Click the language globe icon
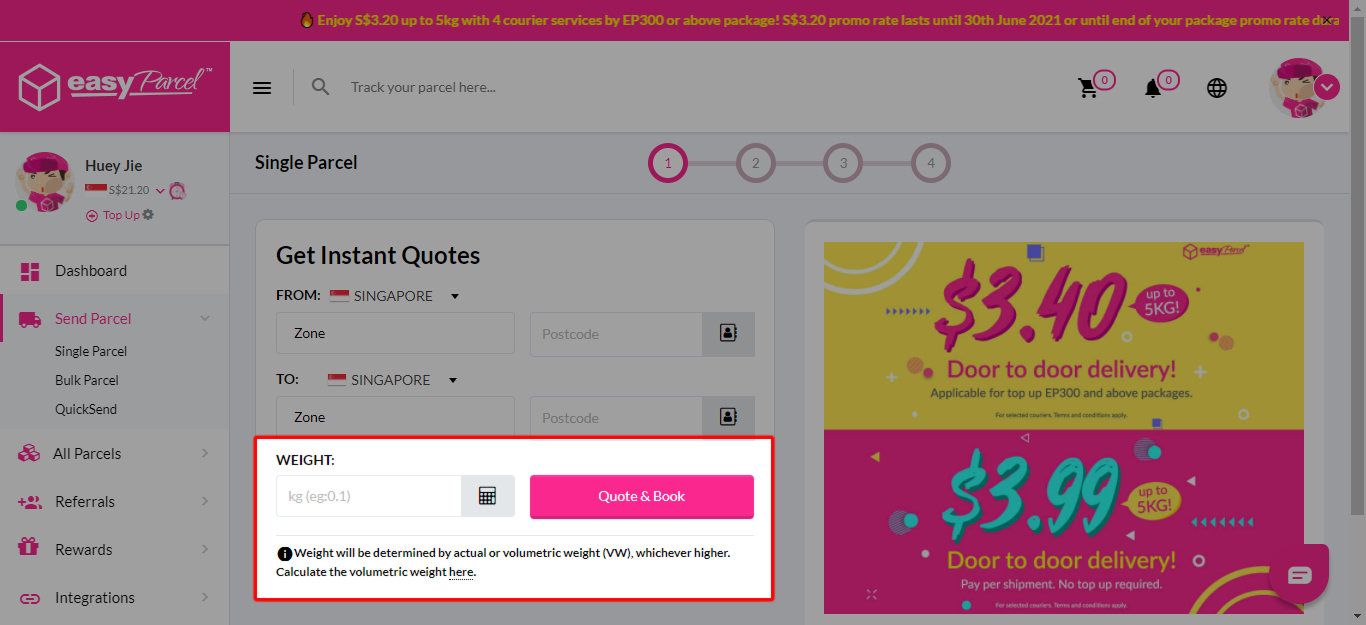This screenshot has width=1366, height=625. 1216,88
